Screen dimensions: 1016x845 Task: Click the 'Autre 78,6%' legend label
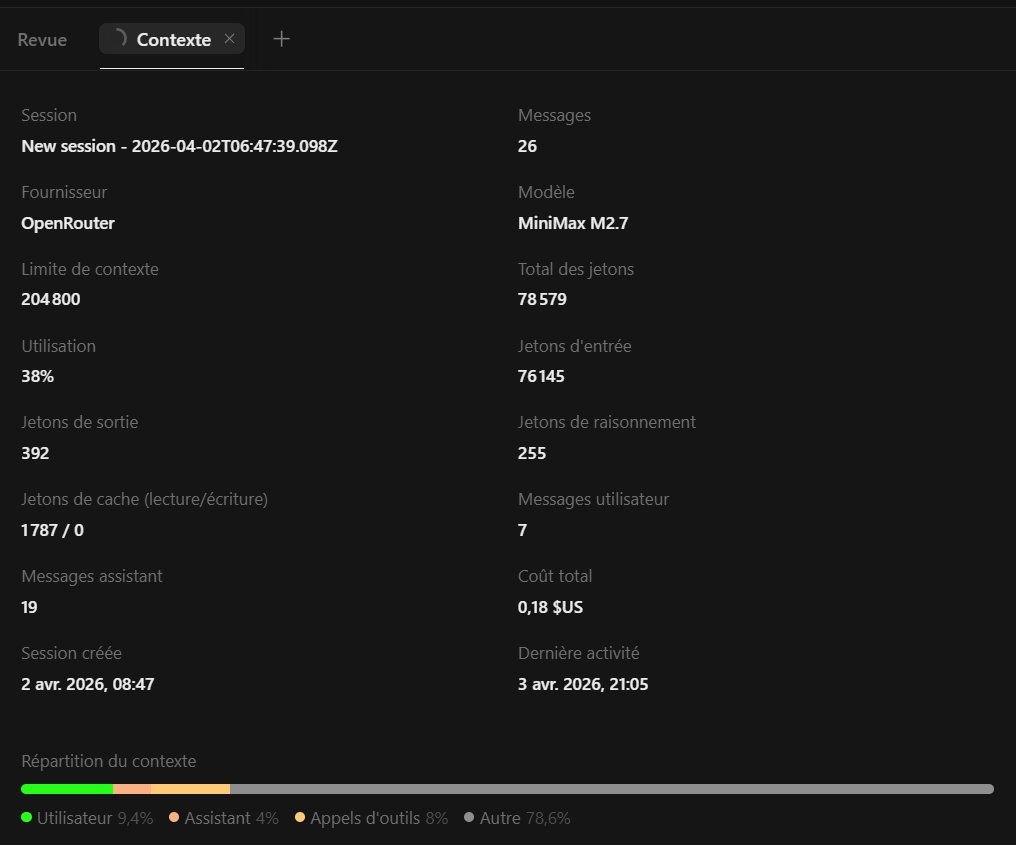(525, 818)
